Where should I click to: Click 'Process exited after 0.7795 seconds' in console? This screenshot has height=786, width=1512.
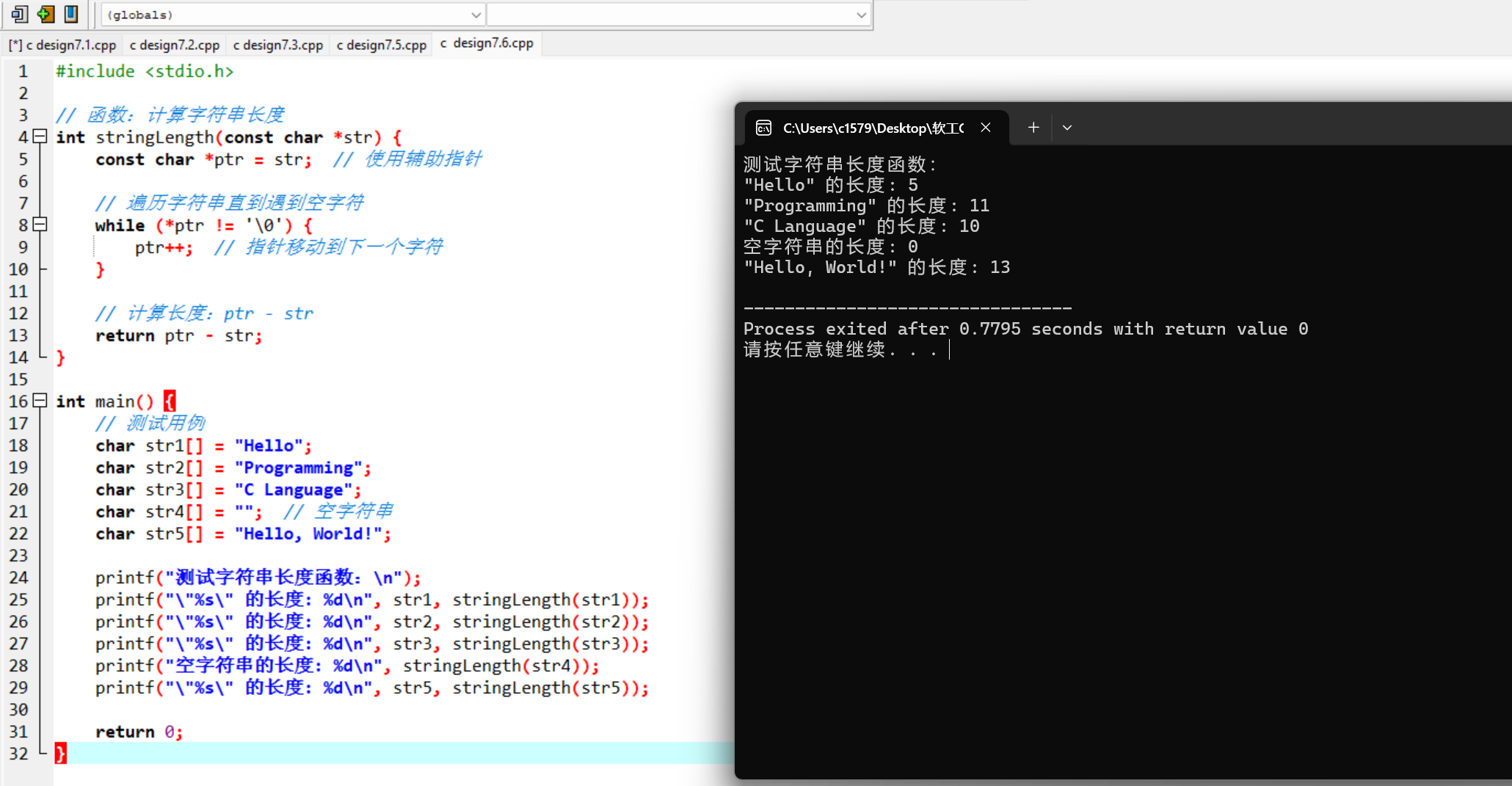coord(923,329)
